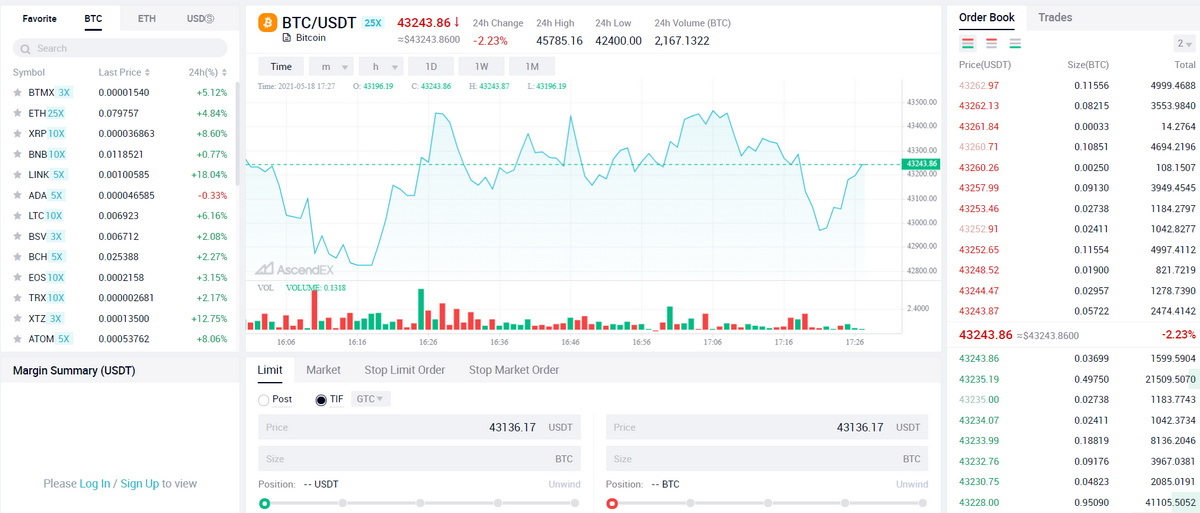Screen dimensions: 1200x513
Task: Click the symbol Search field
Action: coord(120,48)
